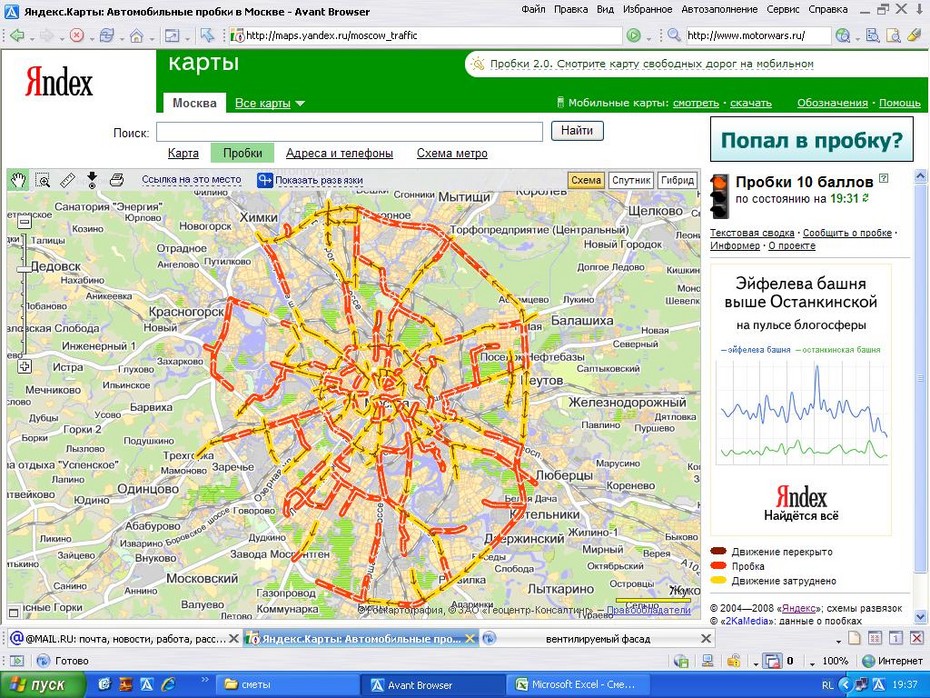This screenshot has height=698, width=930.
Task: Click the Windows пуск Start button
Action: (42, 685)
